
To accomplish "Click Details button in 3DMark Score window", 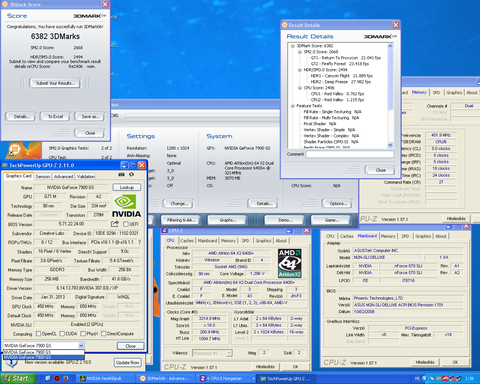I will (x=22, y=116).
